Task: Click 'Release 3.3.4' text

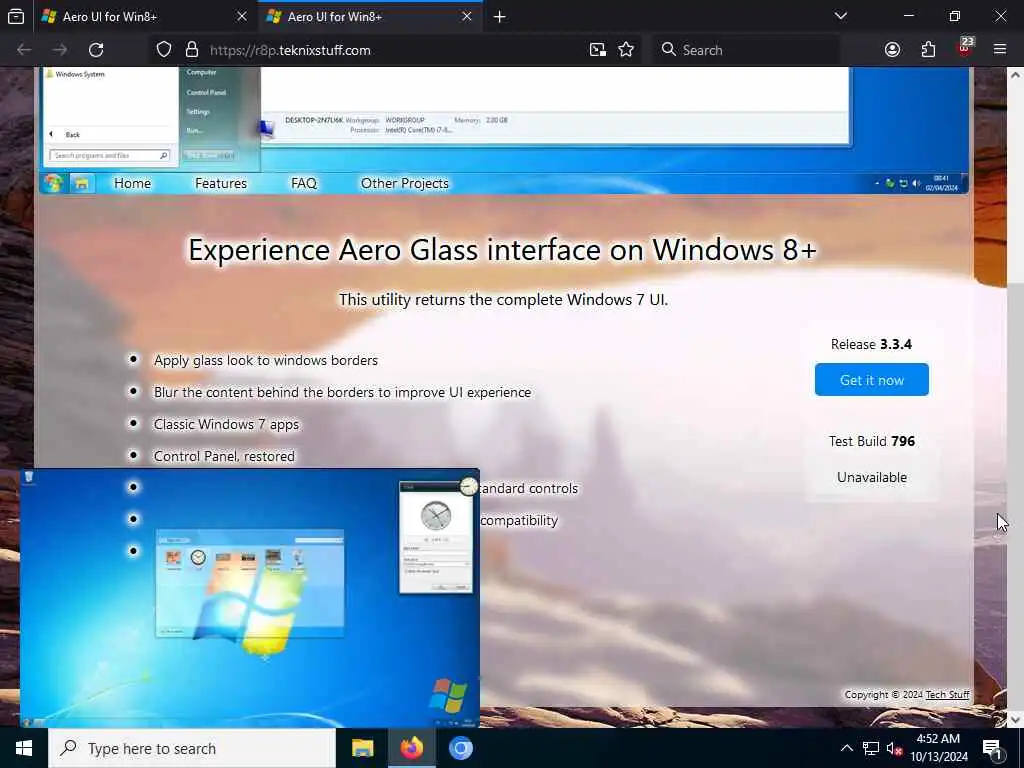Action: tap(871, 344)
